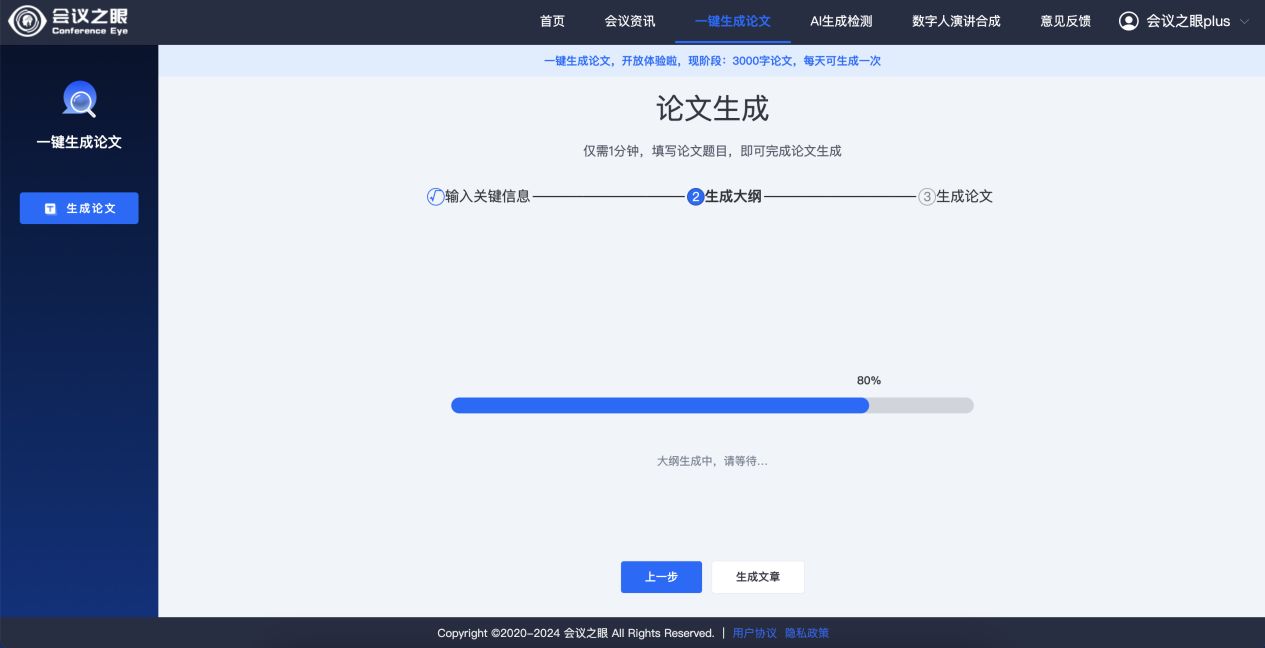Click the Conference Eye logo

click(70, 21)
